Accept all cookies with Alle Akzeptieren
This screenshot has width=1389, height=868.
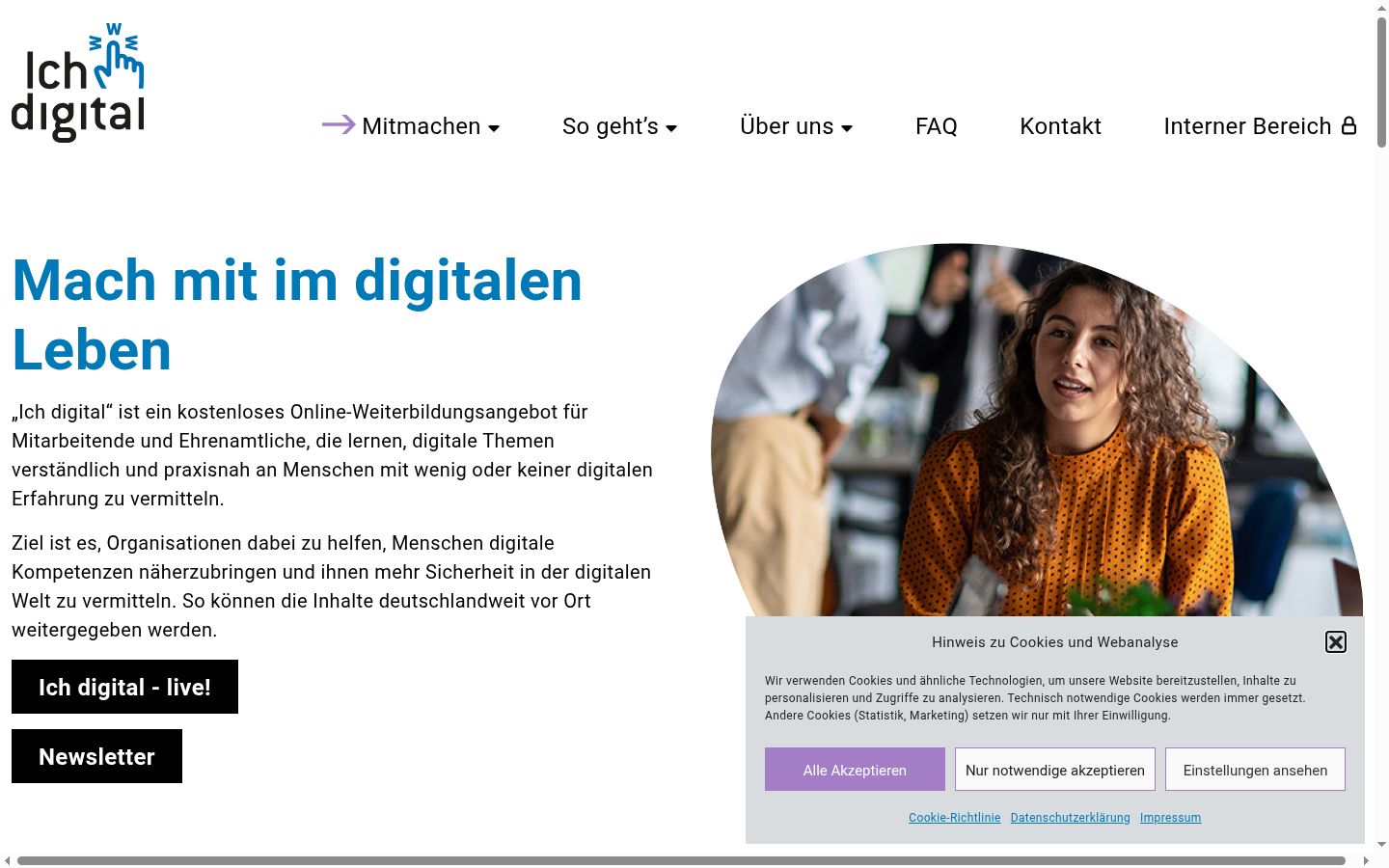coord(855,770)
